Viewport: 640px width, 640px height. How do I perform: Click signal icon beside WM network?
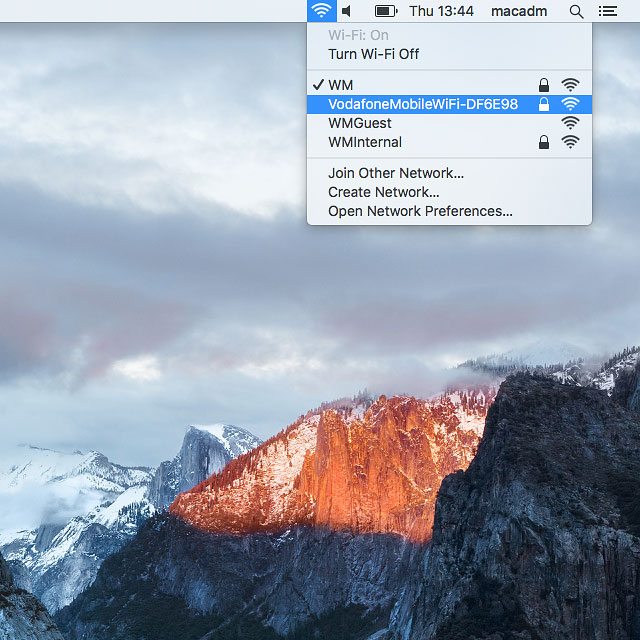point(570,85)
